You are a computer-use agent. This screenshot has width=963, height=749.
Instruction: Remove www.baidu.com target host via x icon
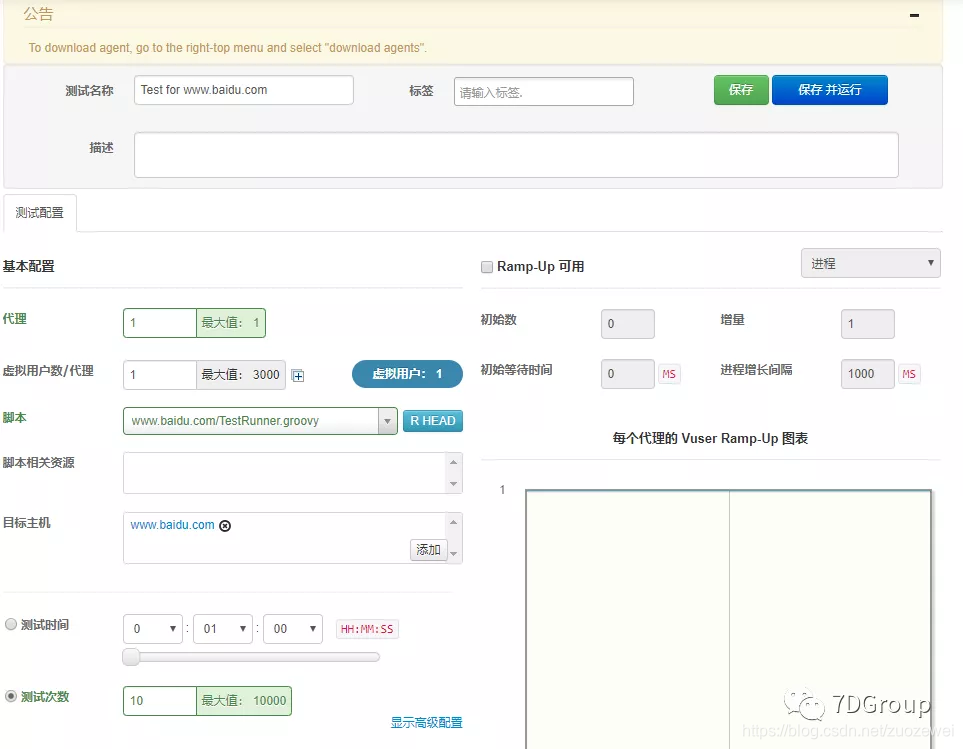[x=225, y=526]
